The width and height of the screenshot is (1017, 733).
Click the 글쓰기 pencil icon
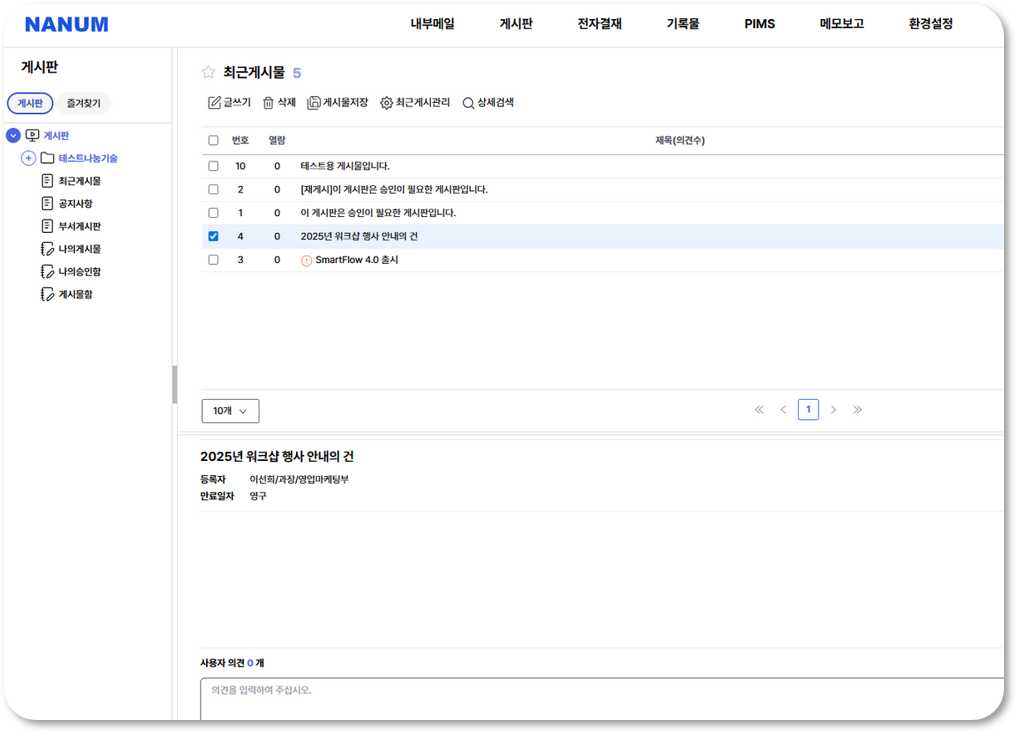click(214, 103)
